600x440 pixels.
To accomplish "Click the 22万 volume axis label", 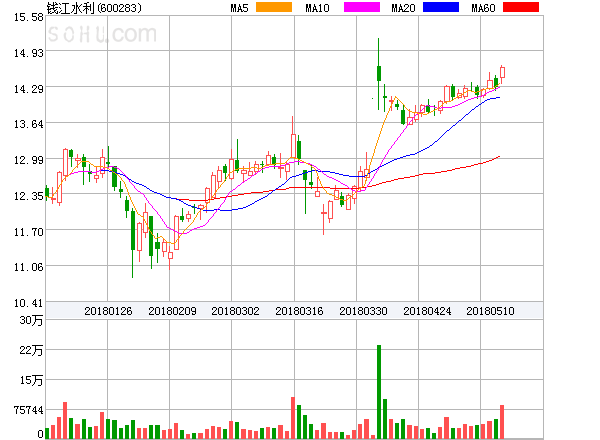I will 31,350.
